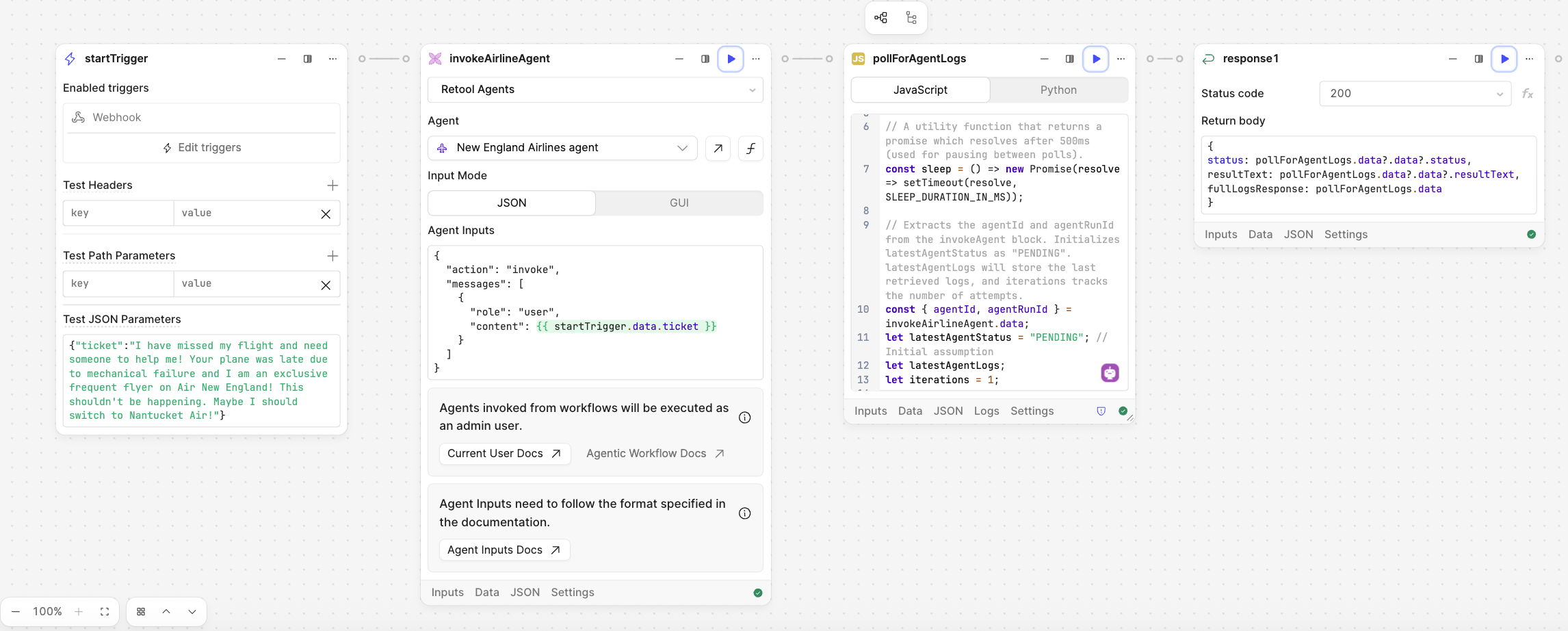The height and width of the screenshot is (631, 1568).
Task: Open Settings tab of response1 block
Action: click(x=1345, y=235)
